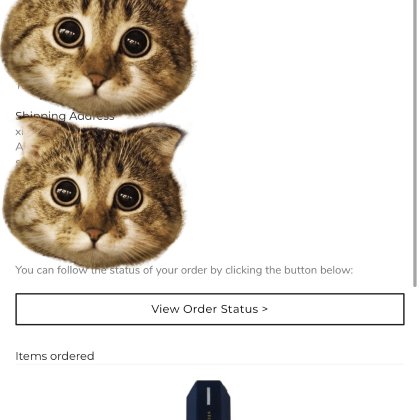Click the white stripe on navy product
The height and width of the screenshot is (420, 420).
coord(209,396)
